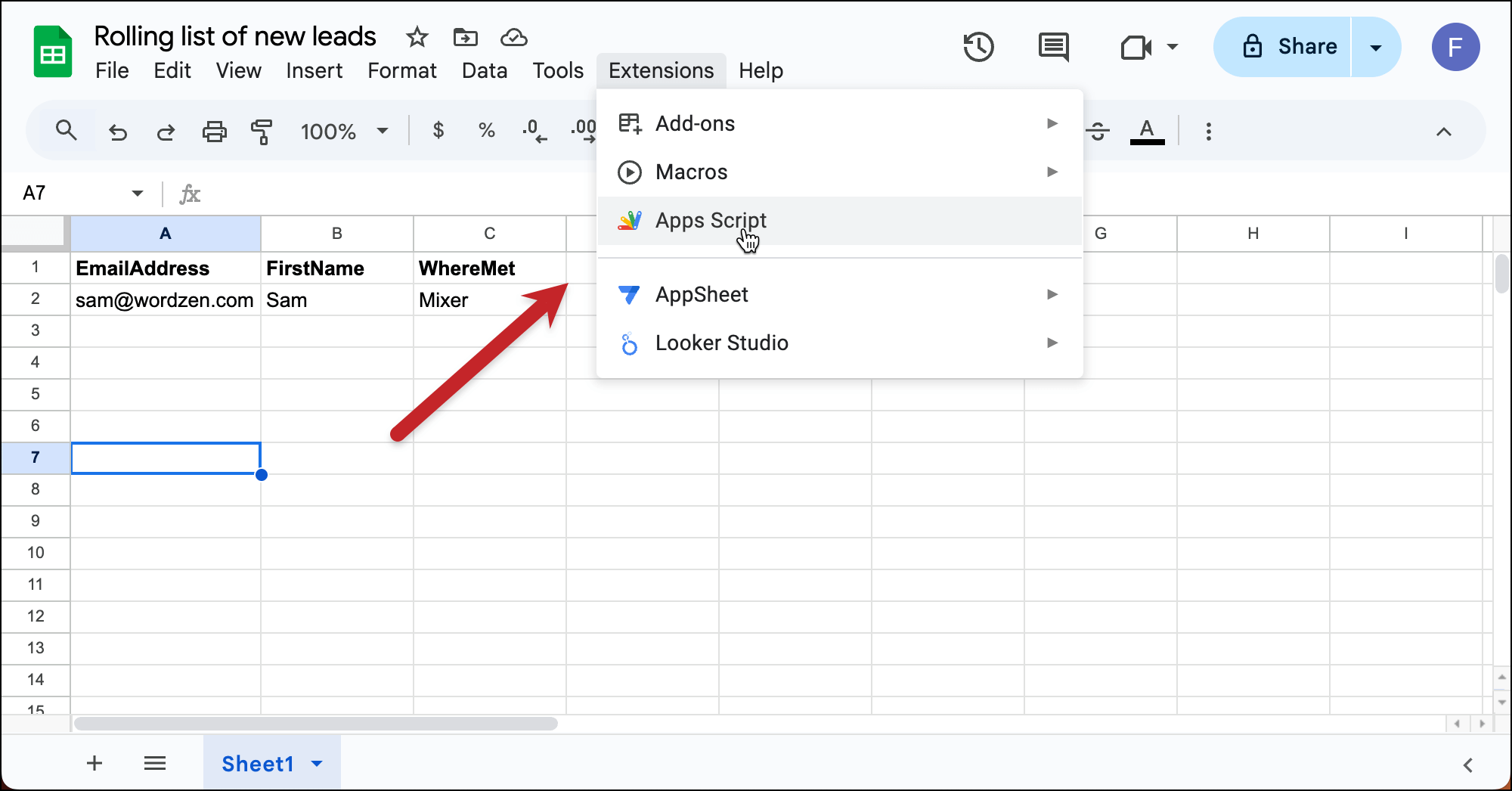Search the menus magnifier icon
Viewport: 1512px width, 791px height.
(67, 131)
